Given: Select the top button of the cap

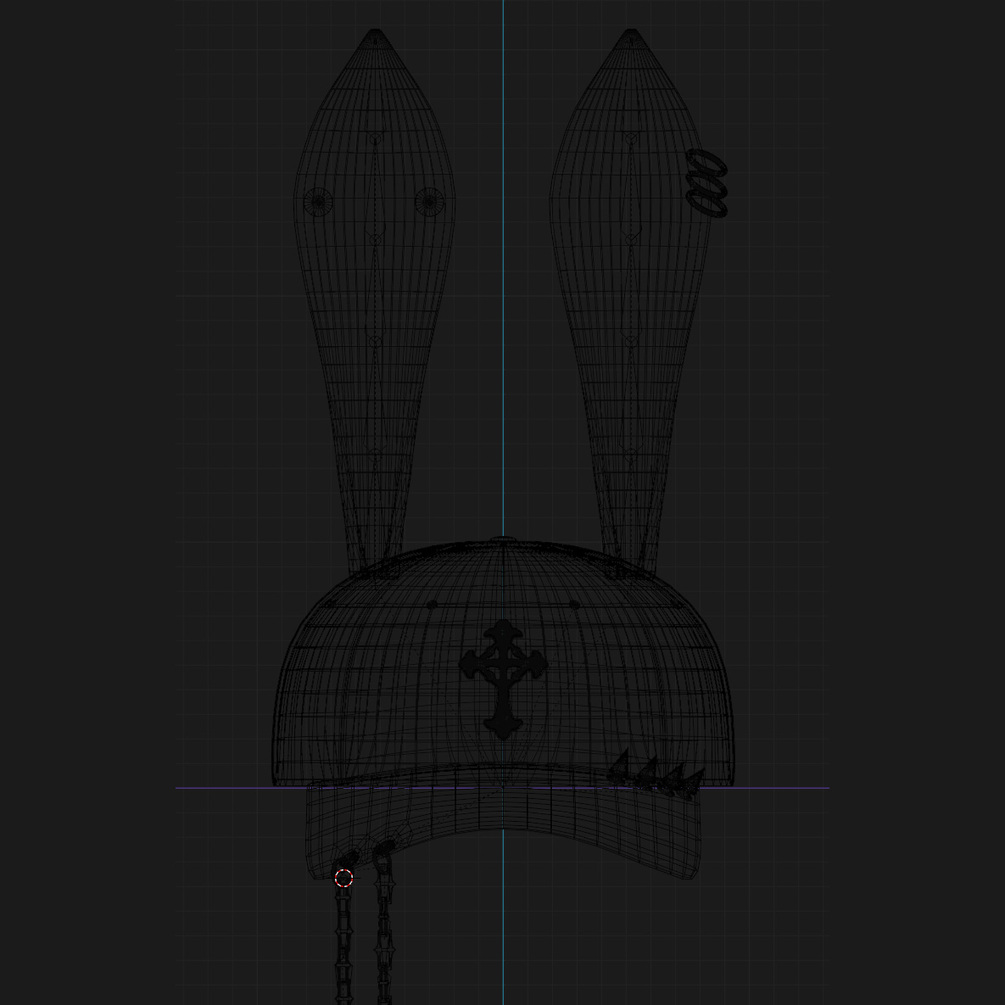Looking at the screenshot, I should 503,539.
